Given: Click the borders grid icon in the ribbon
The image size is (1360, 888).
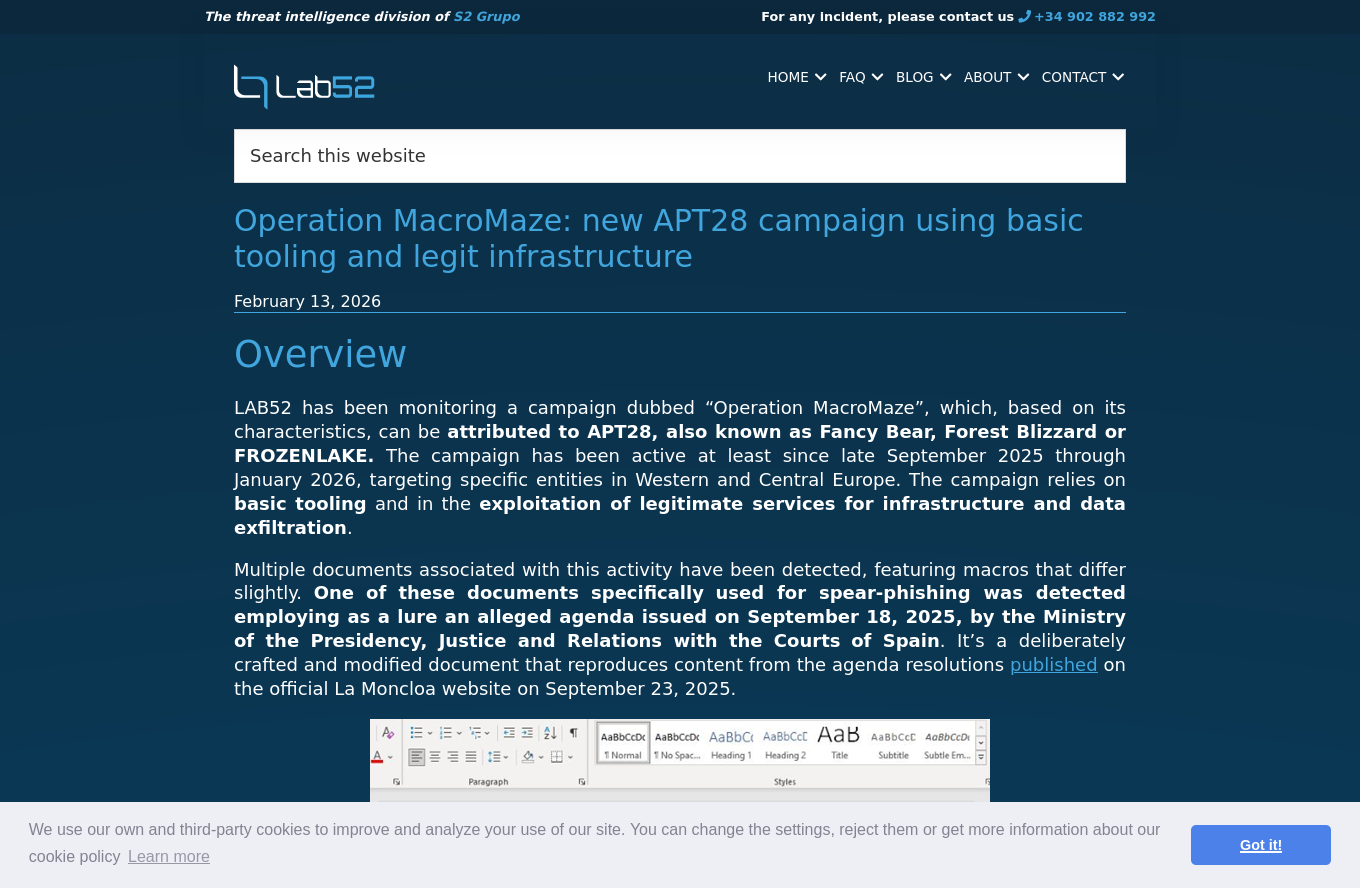Looking at the screenshot, I should [557, 757].
